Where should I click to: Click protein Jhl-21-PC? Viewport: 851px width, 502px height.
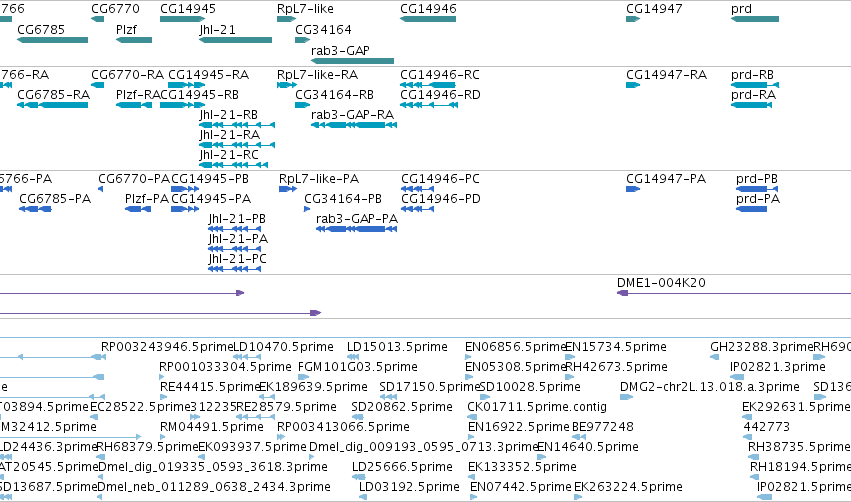[238, 259]
